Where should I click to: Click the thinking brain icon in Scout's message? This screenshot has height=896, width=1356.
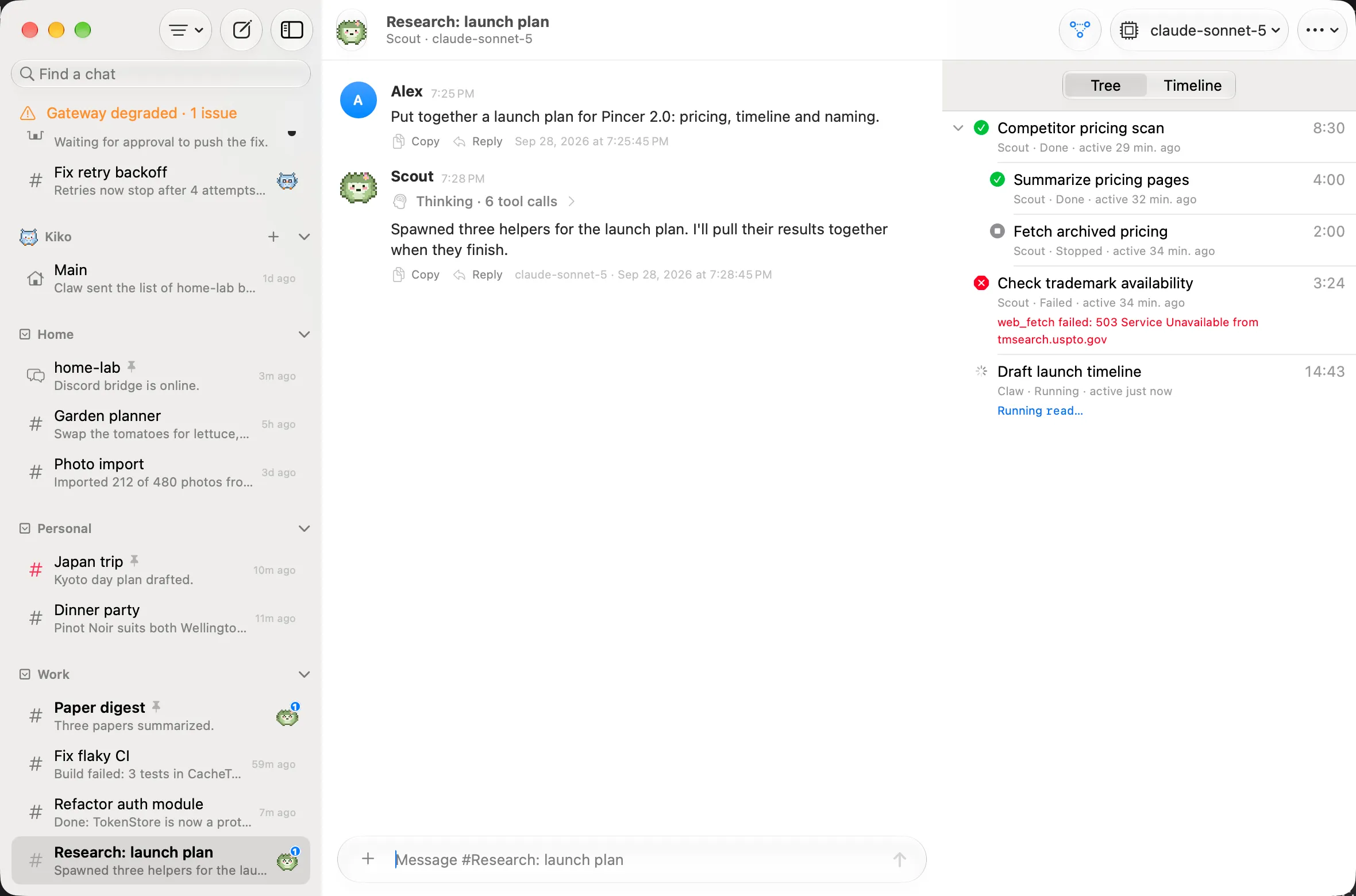[400, 202]
